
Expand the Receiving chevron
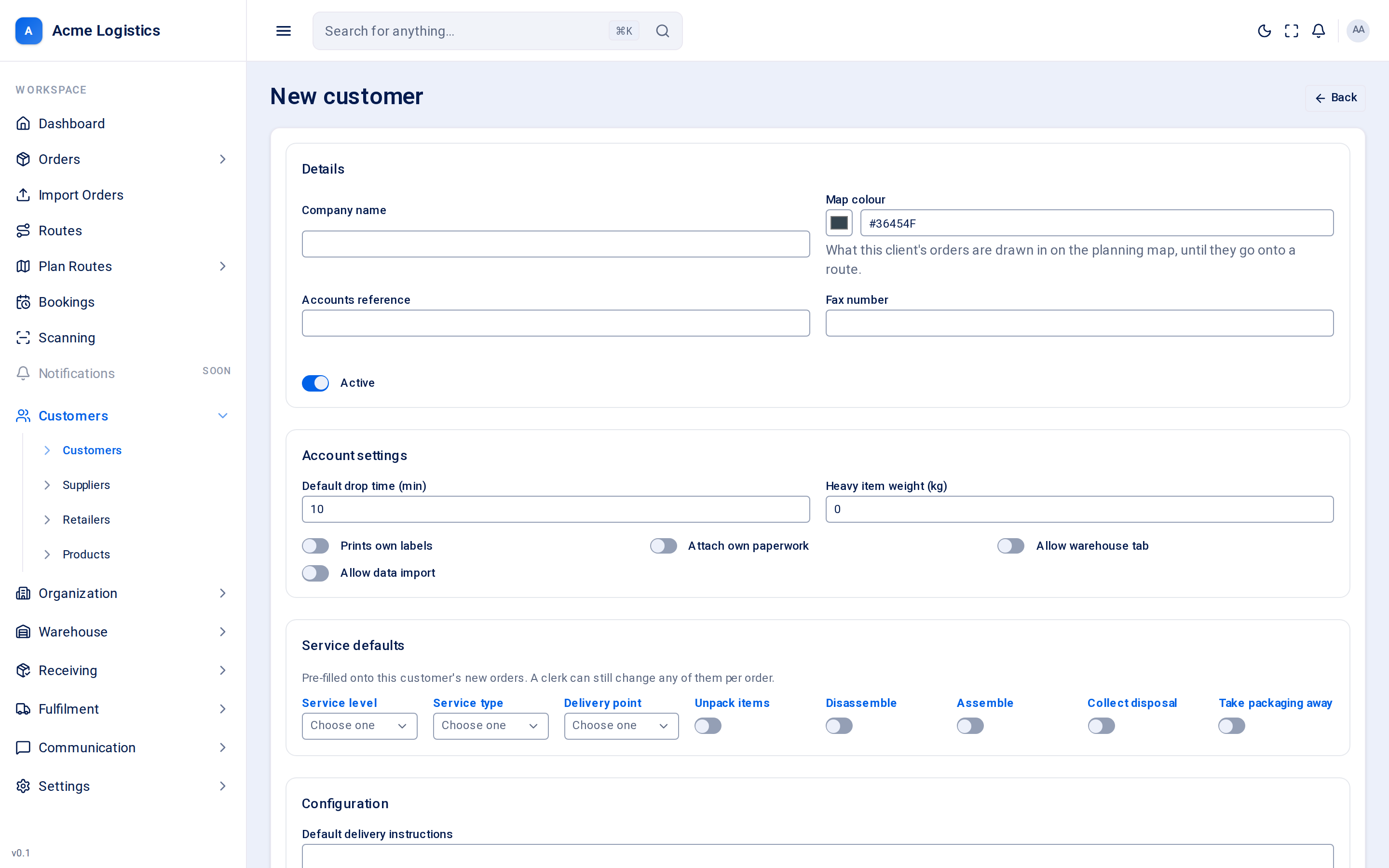click(223, 670)
